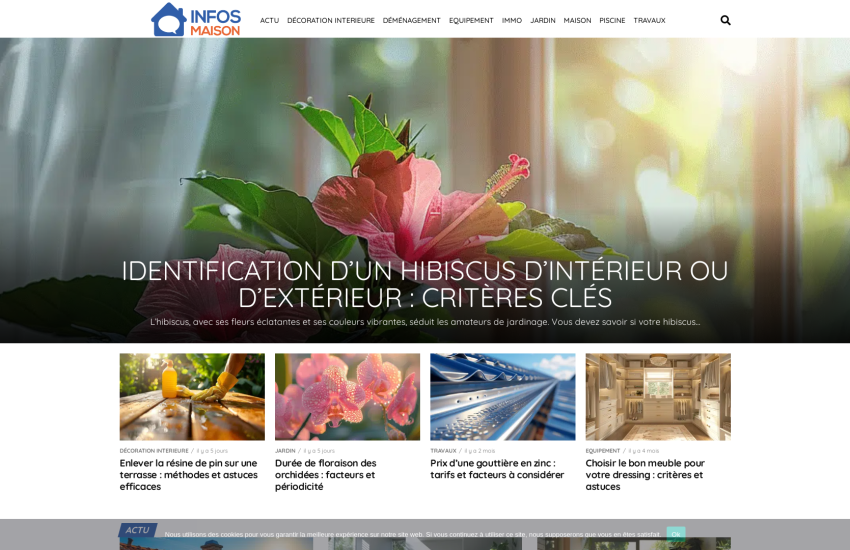
Task: Open 'Durée de floraison des orchidées' article
Action: [326, 475]
